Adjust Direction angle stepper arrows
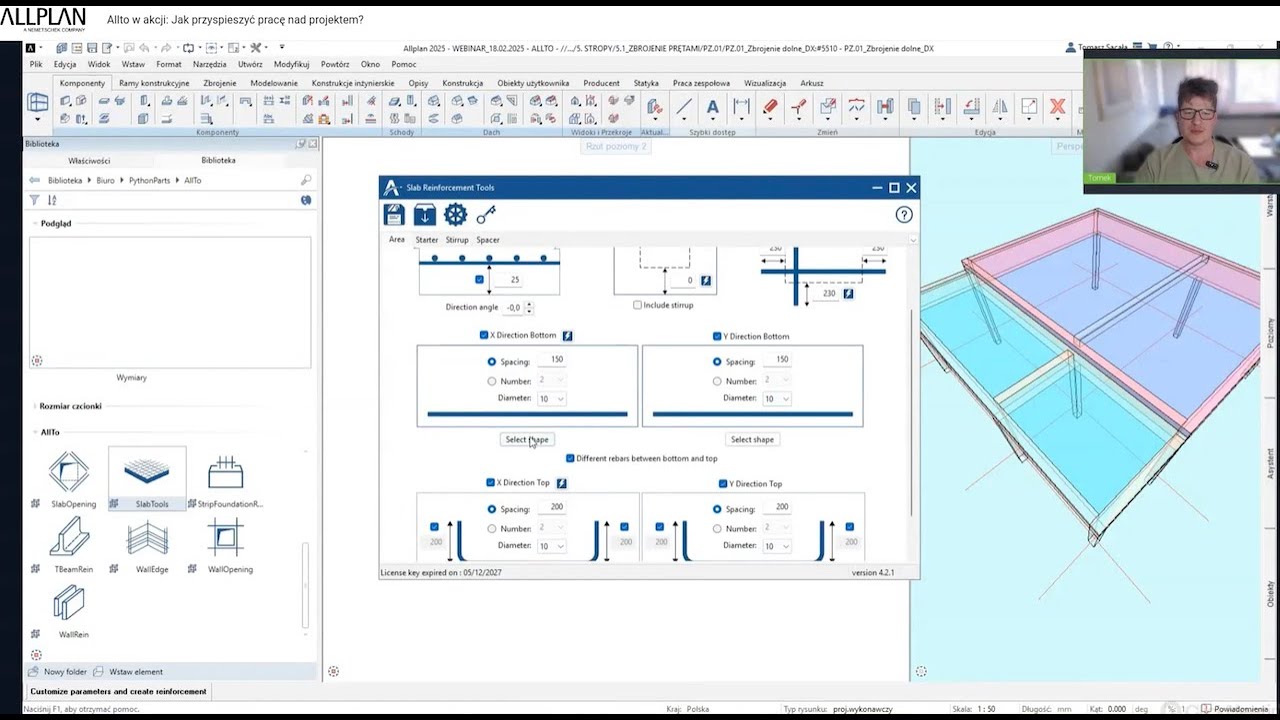Image resolution: width=1280 pixels, height=720 pixels. 529,308
